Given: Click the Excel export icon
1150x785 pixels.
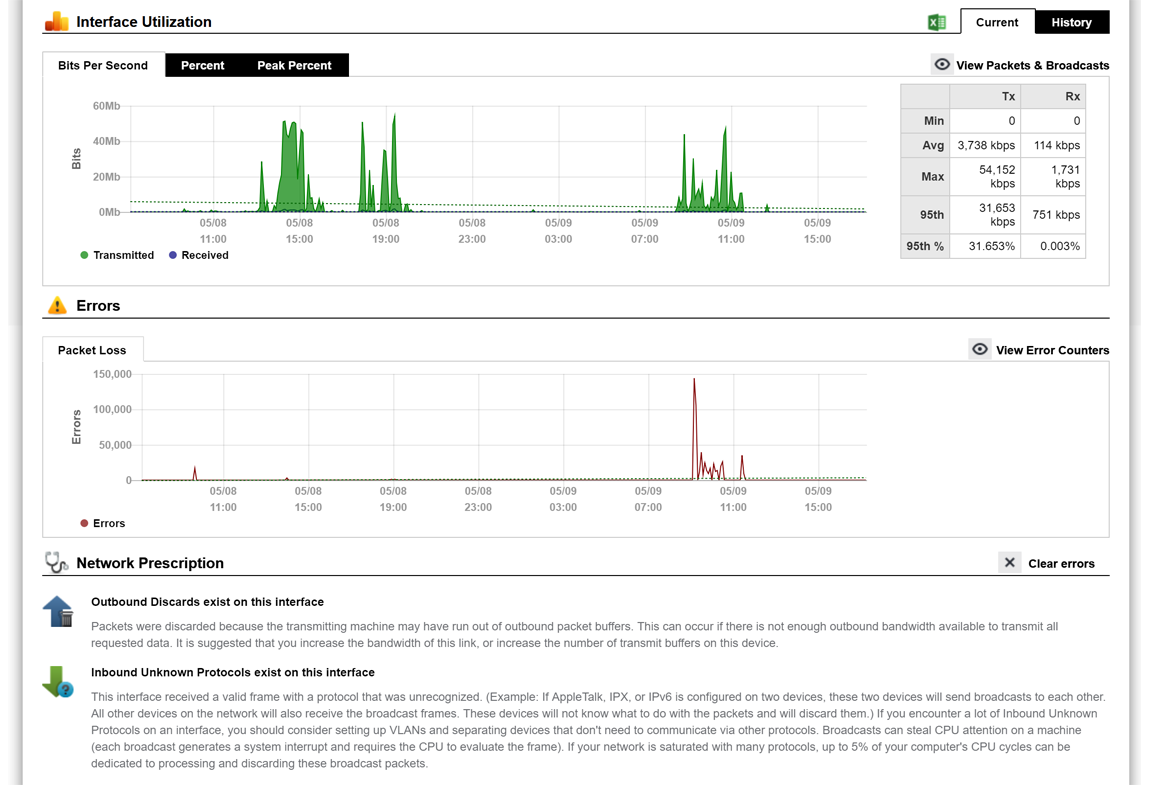Looking at the screenshot, I should click(x=937, y=22).
